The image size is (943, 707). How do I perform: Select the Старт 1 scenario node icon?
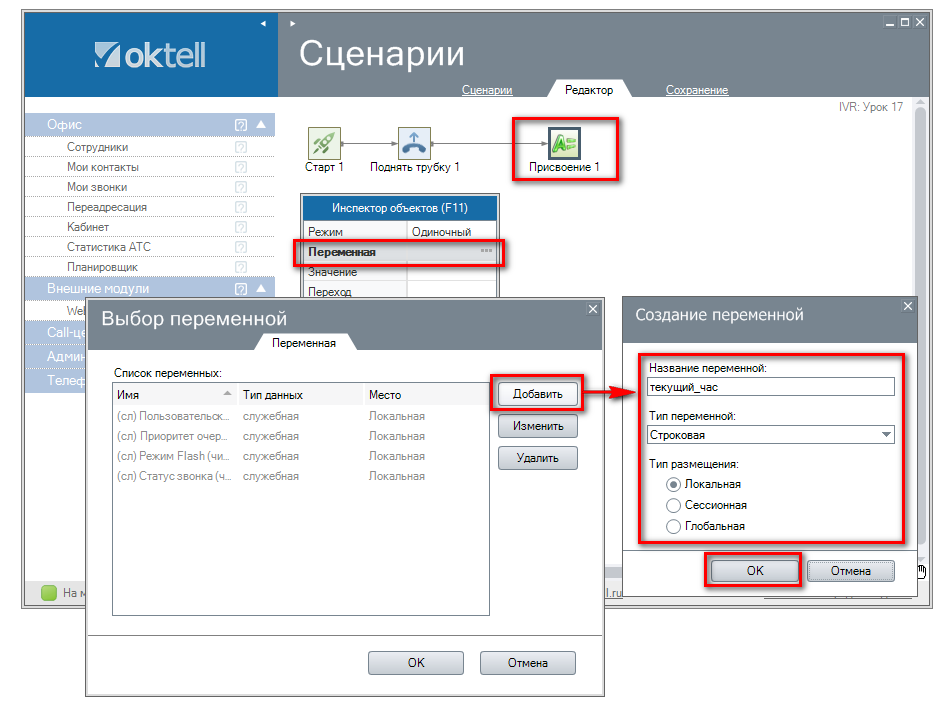(323, 142)
